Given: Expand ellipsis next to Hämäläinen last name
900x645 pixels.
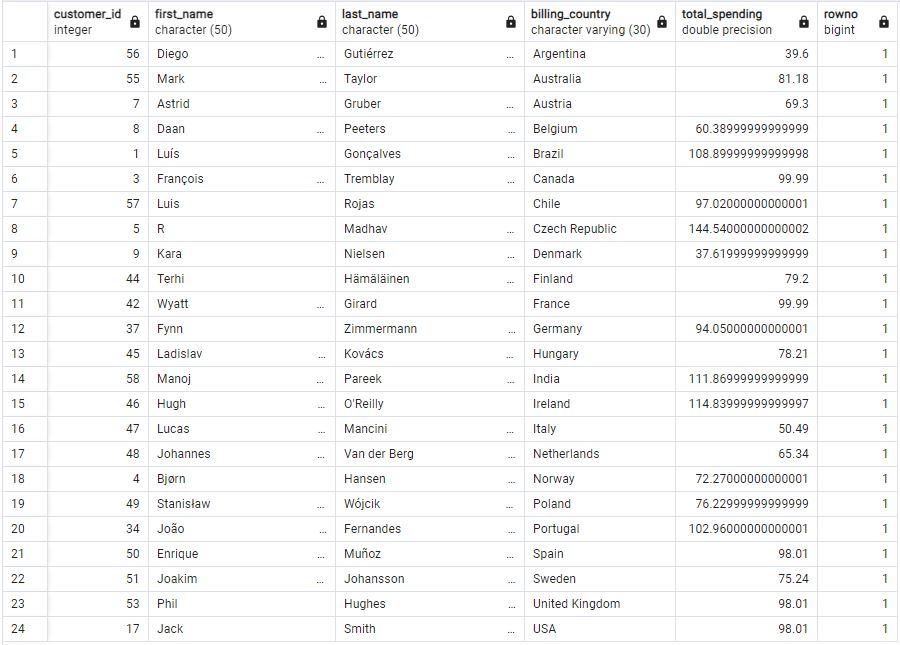Looking at the screenshot, I should (x=511, y=281).
